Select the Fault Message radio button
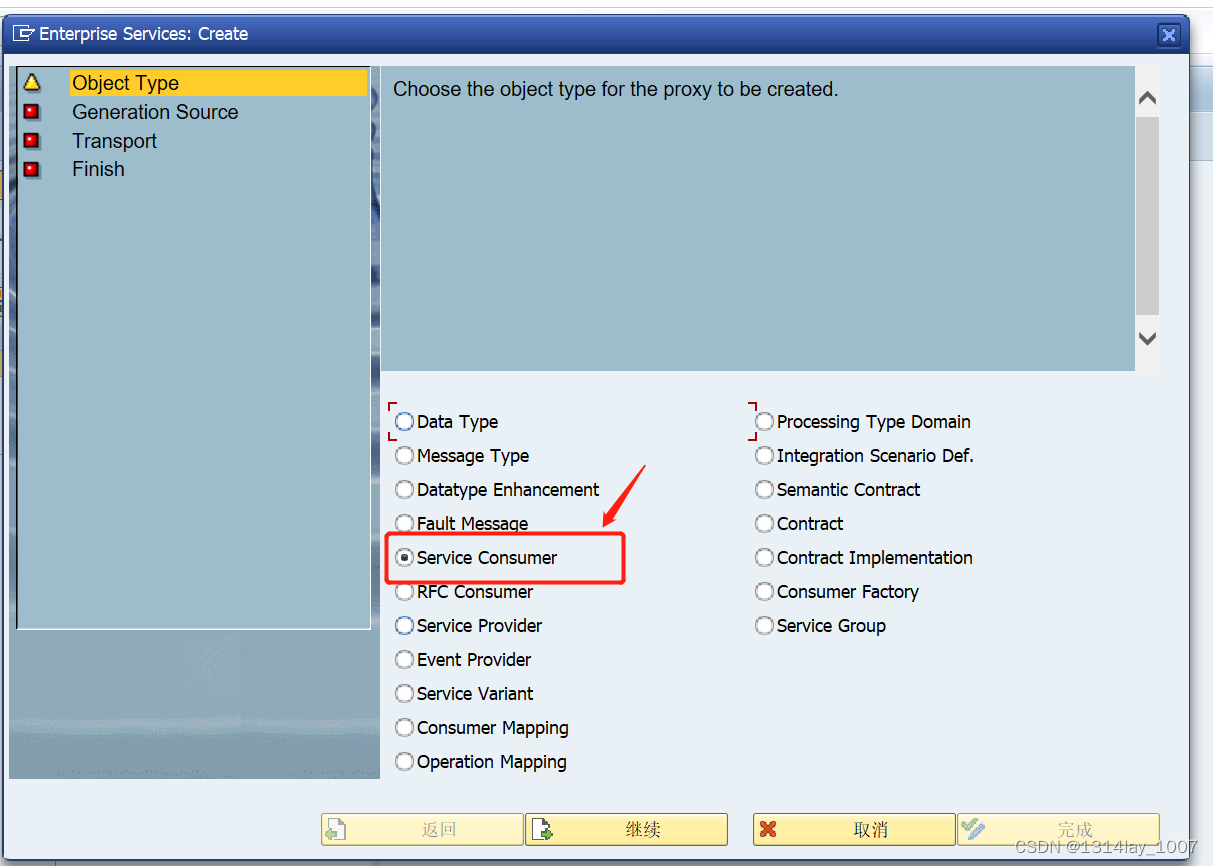This screenshot has height=866, width=1213. click(404, 524)
